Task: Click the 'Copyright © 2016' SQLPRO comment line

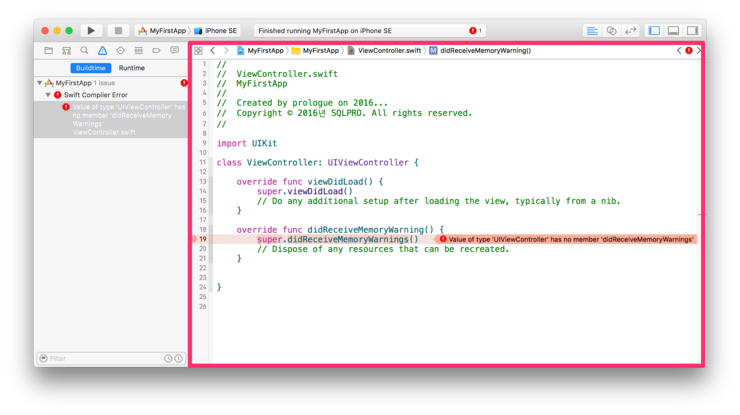Action: click(344, 113)
